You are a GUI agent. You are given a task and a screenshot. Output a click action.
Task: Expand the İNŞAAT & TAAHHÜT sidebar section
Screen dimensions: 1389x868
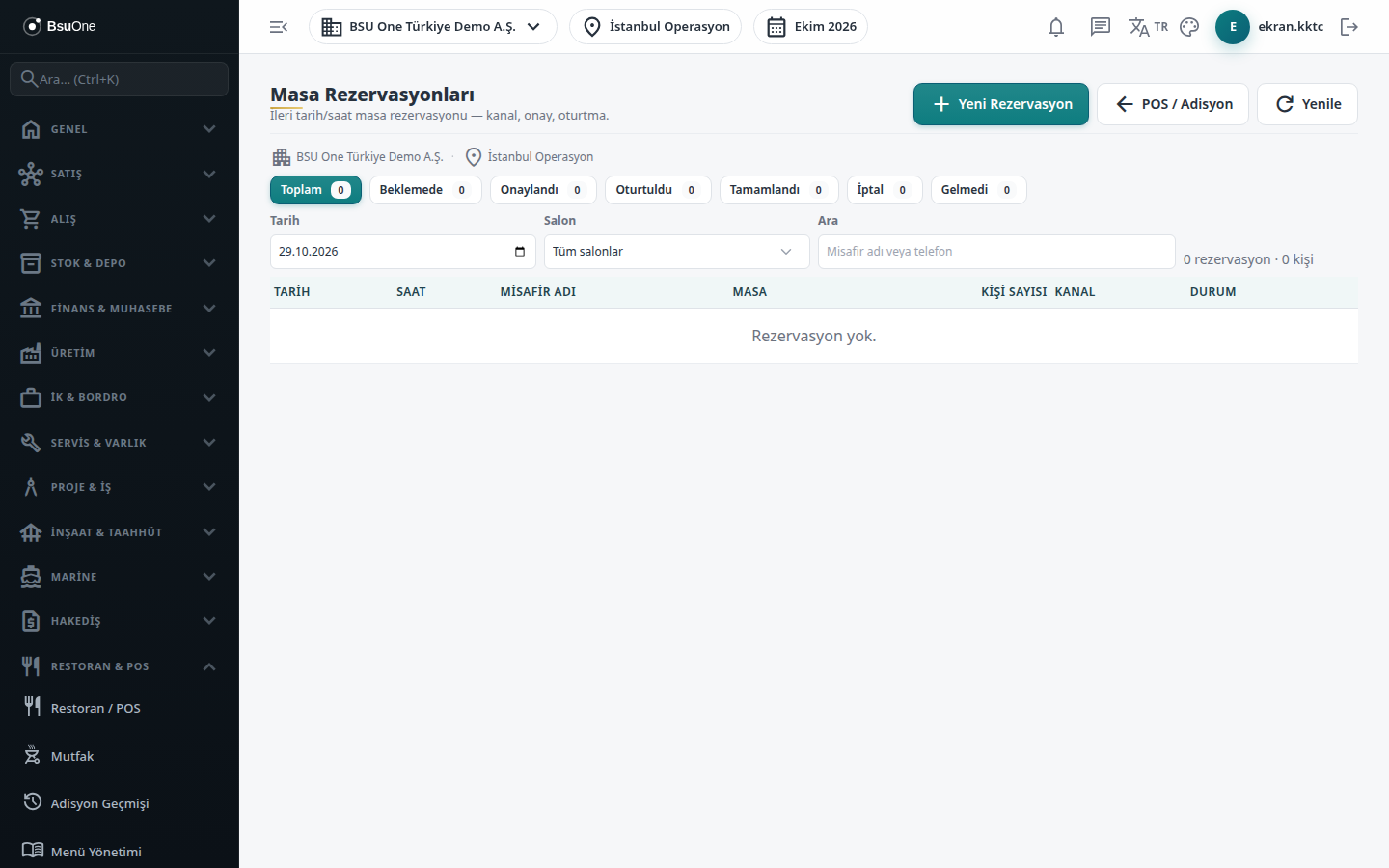coord(120,532)
